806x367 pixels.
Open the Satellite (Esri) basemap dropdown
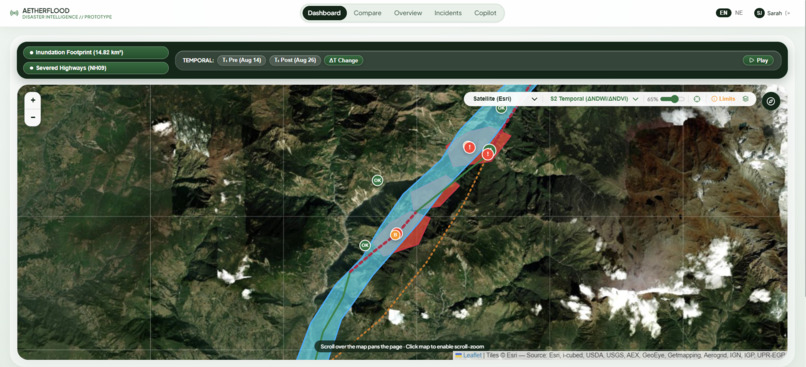(x=504, y=99)
